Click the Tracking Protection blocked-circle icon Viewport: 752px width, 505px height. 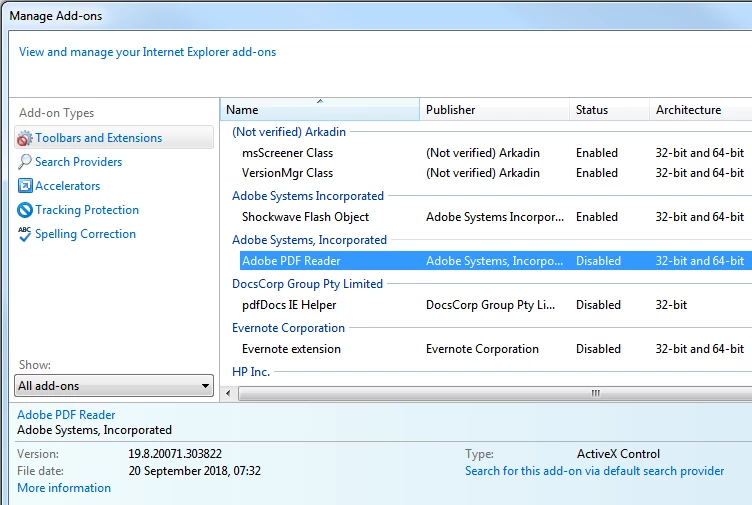click(24, 210)
